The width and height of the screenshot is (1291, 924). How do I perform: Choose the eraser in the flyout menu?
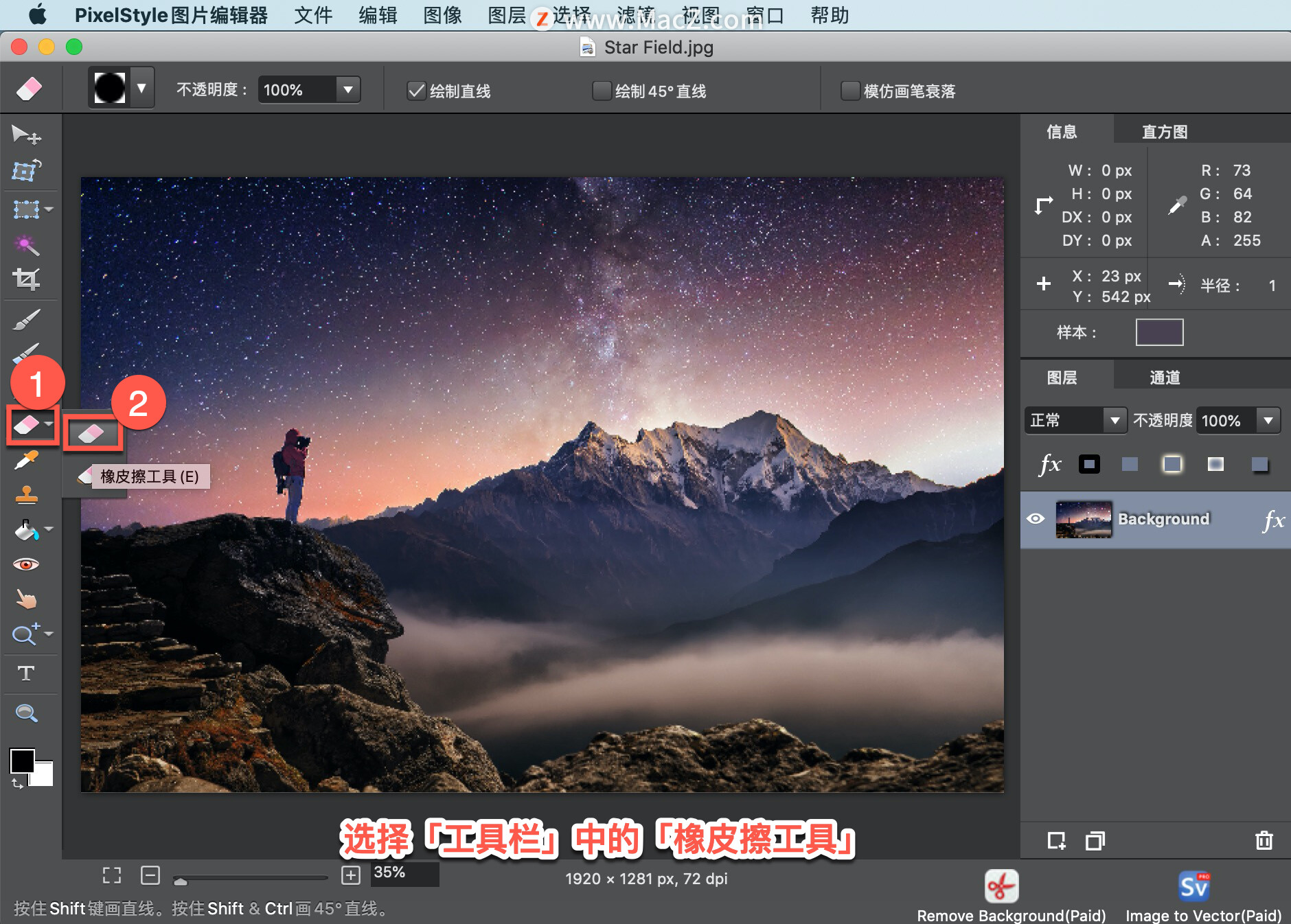point(91,434)
